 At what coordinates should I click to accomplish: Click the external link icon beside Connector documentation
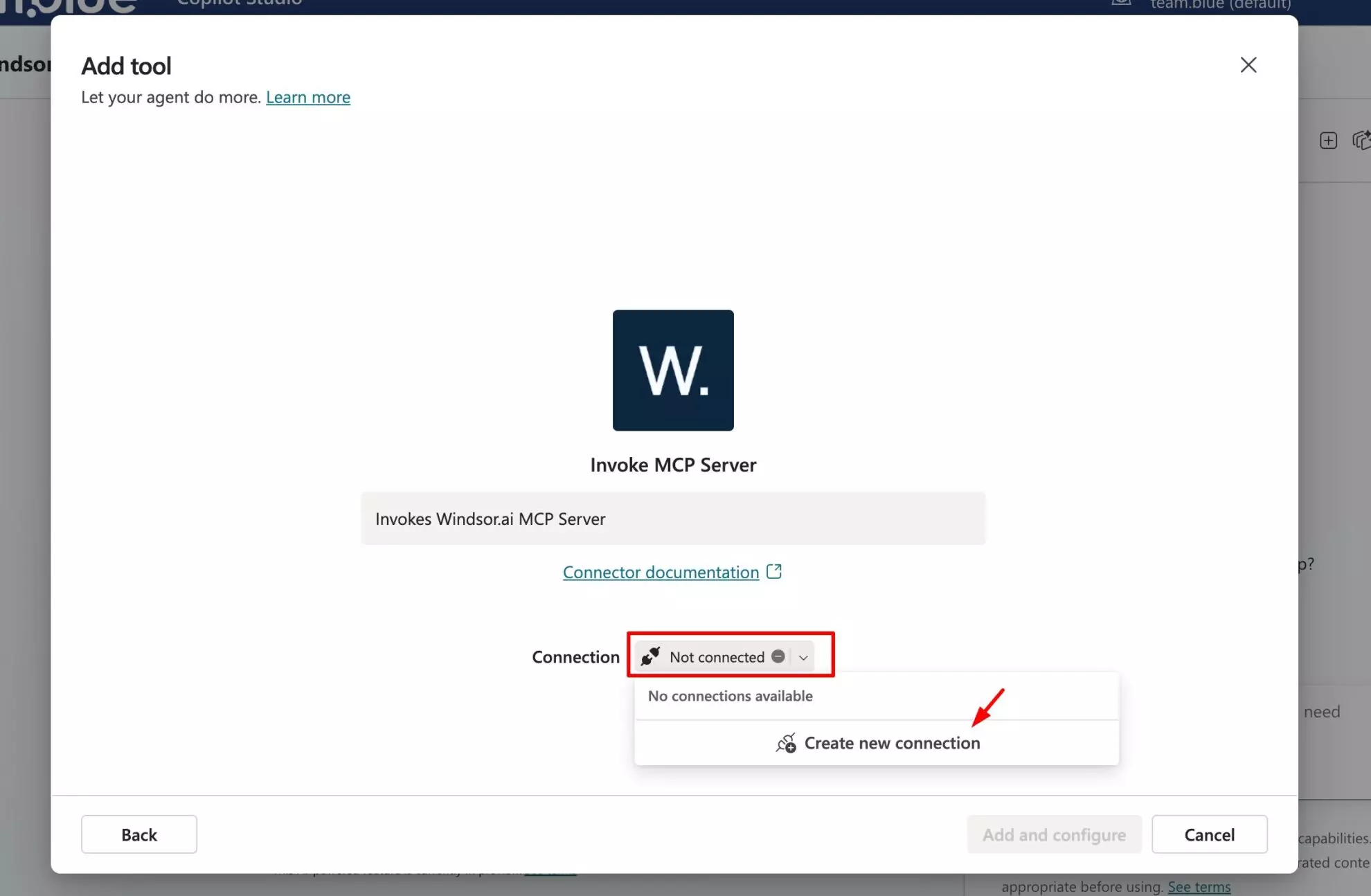click(x=774, y=571)
